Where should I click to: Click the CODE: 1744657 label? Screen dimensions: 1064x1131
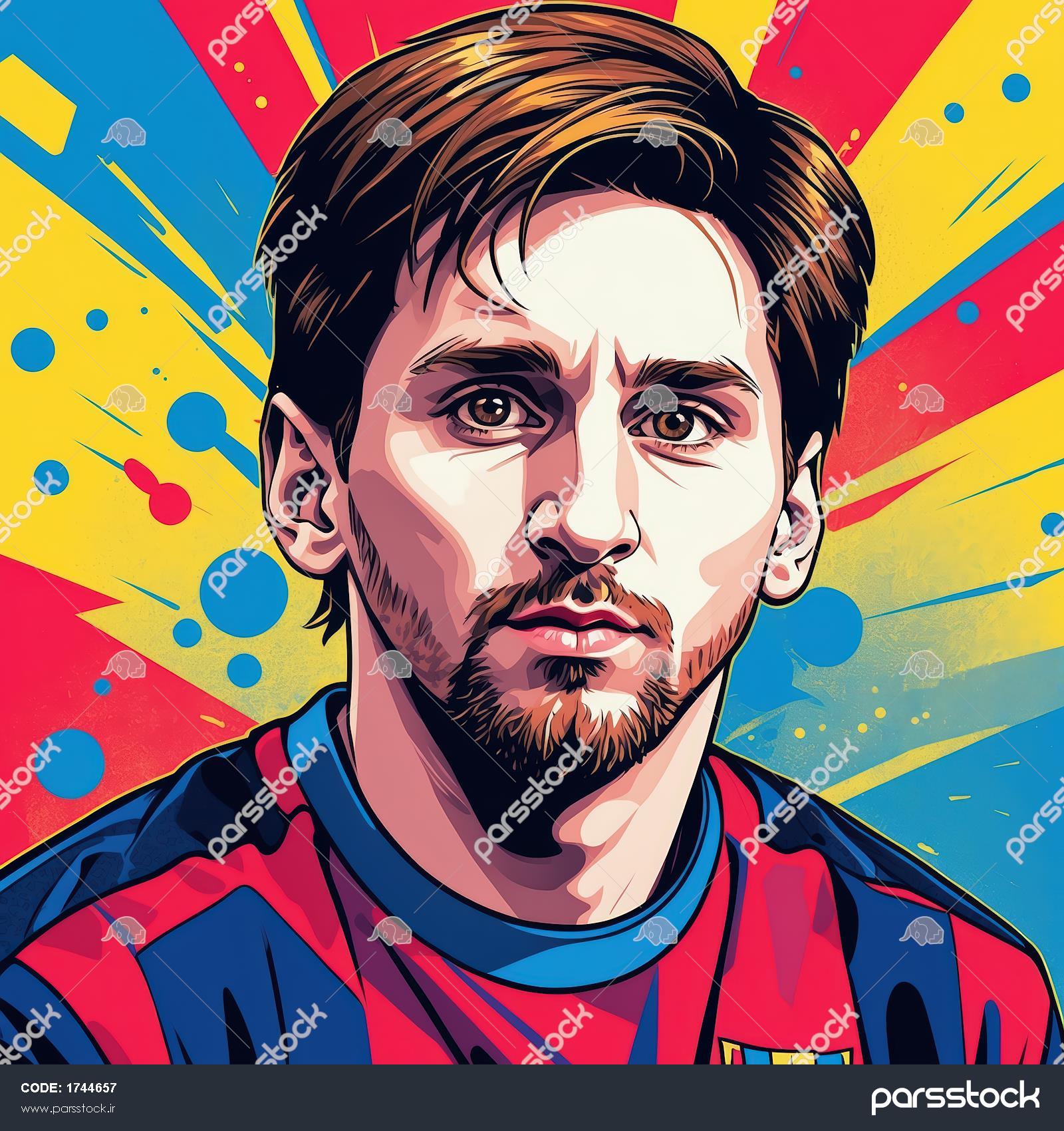tap(69, 1088)
